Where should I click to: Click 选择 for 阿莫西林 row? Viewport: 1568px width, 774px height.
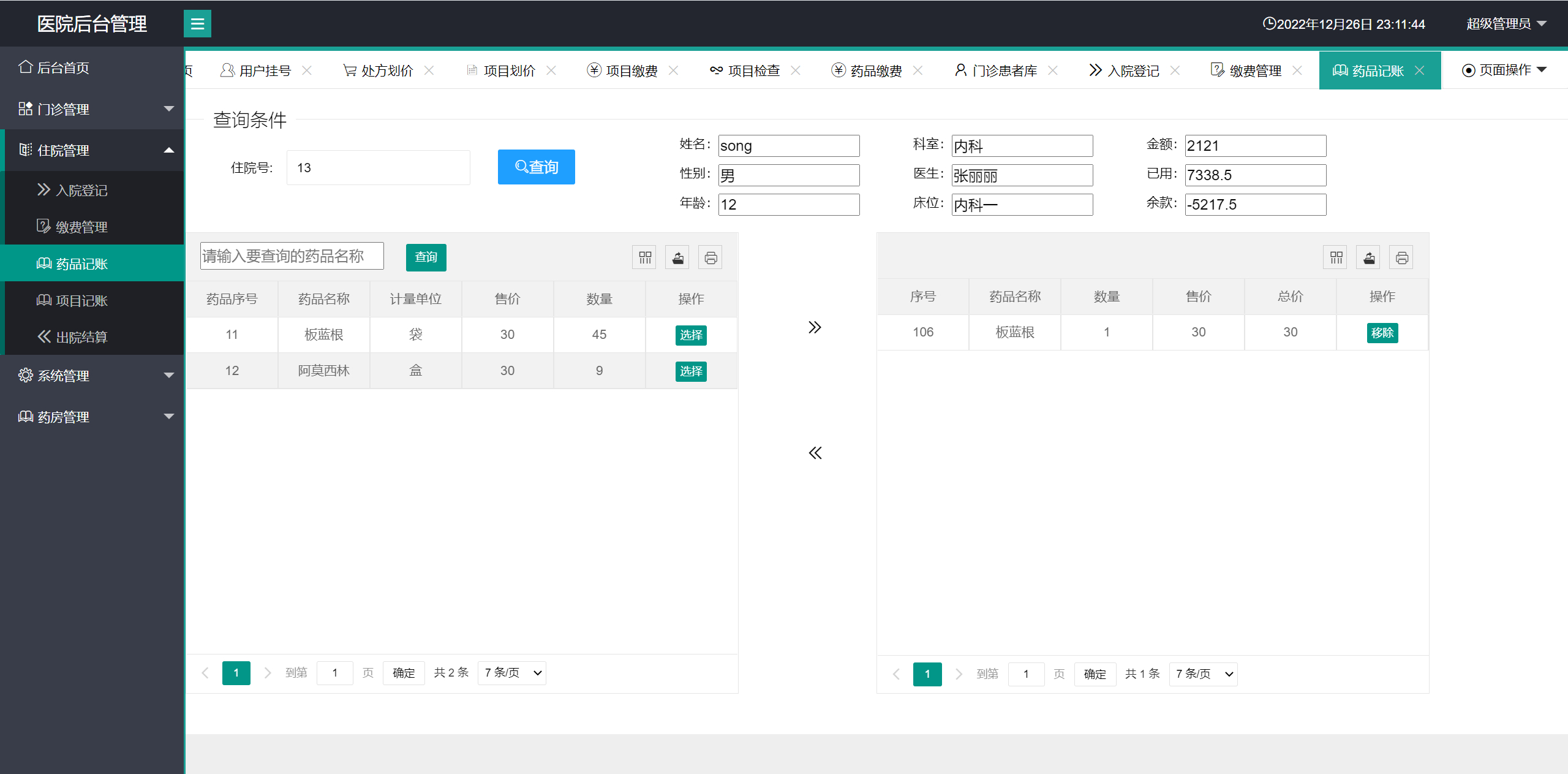[691, 371]
